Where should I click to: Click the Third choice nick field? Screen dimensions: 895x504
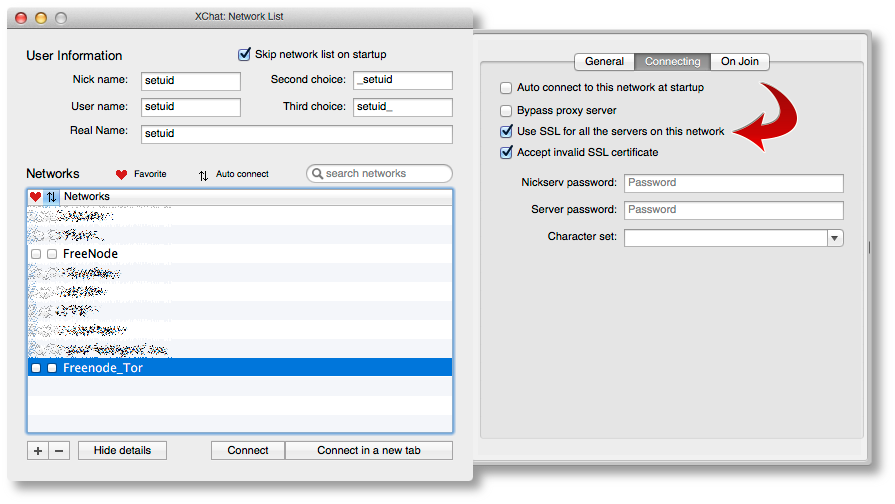pos(403,107)
